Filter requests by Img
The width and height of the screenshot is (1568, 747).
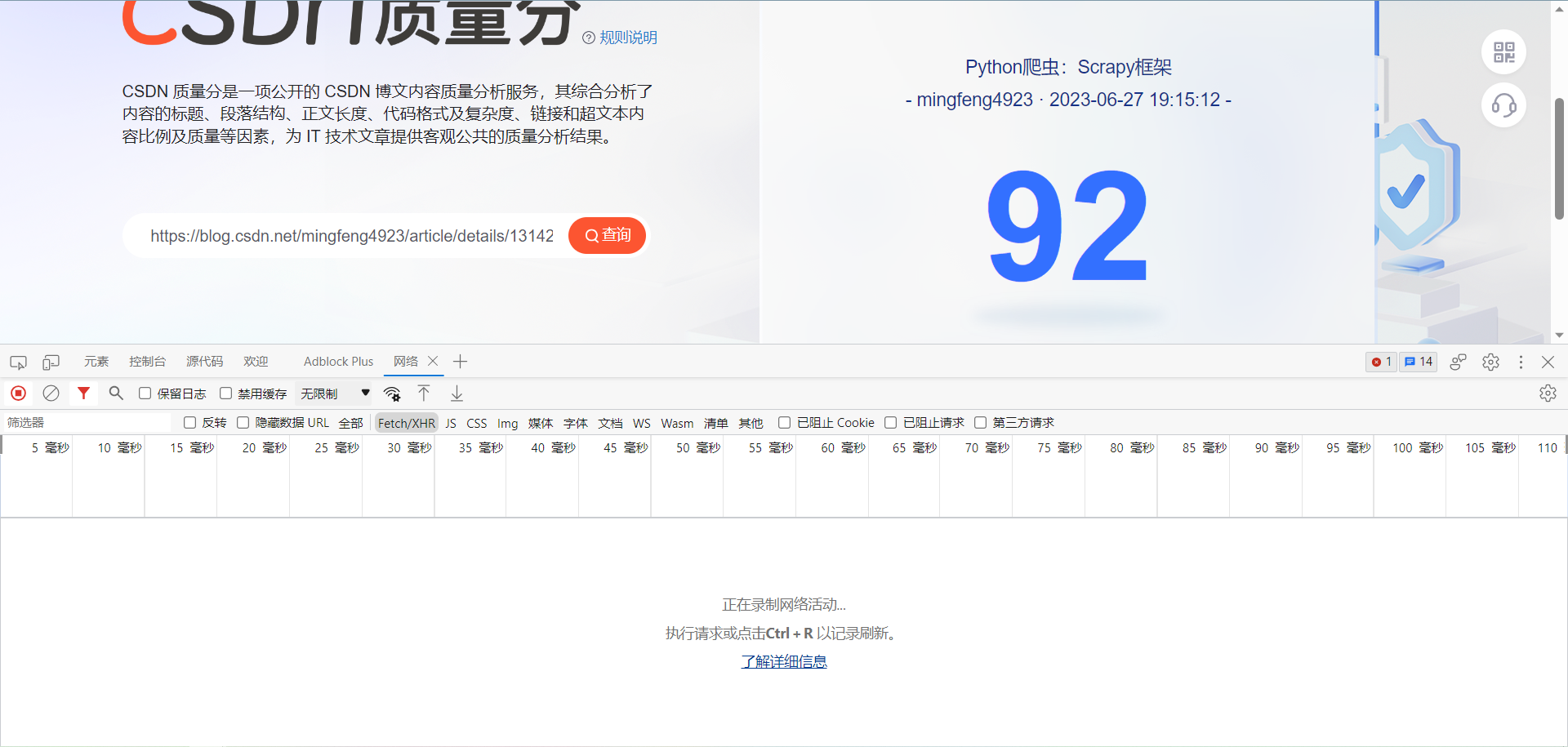[507, 423]
